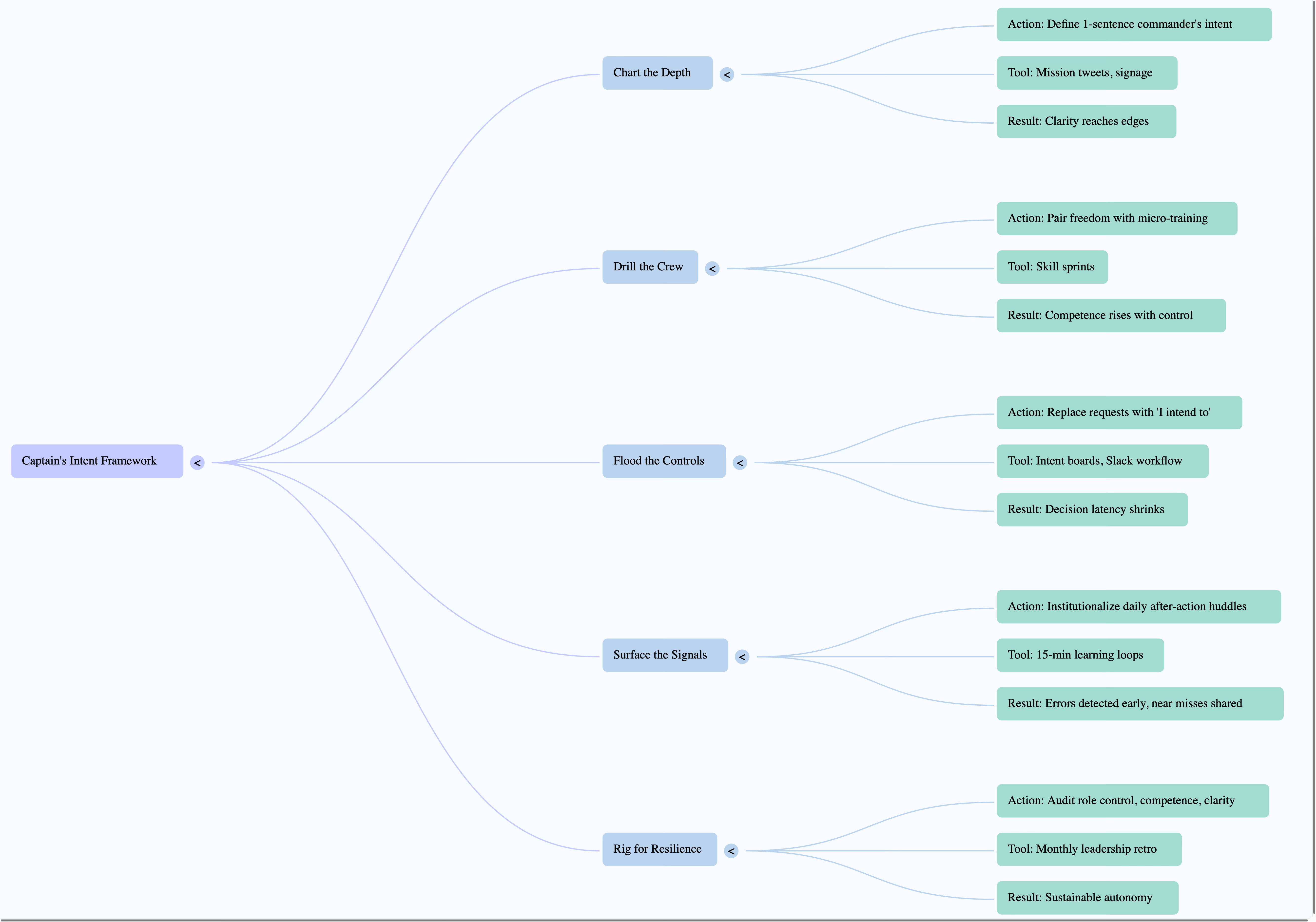
Task: Collapse the Flood the Controls branch
Action: 740,462
